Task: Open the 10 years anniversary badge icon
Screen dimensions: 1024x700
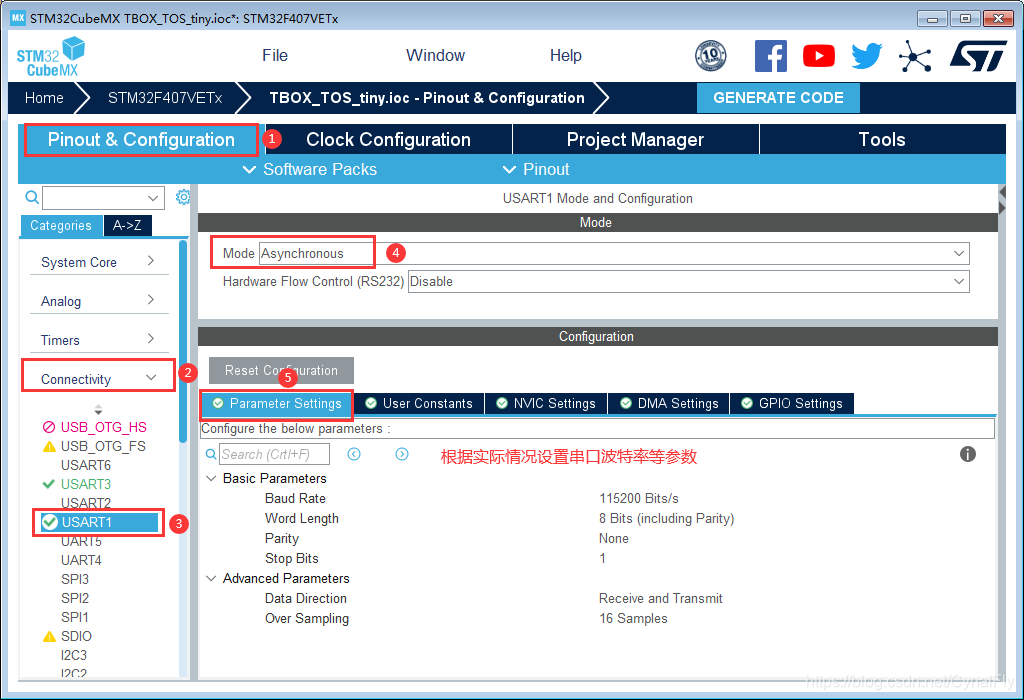Action: 711,56
